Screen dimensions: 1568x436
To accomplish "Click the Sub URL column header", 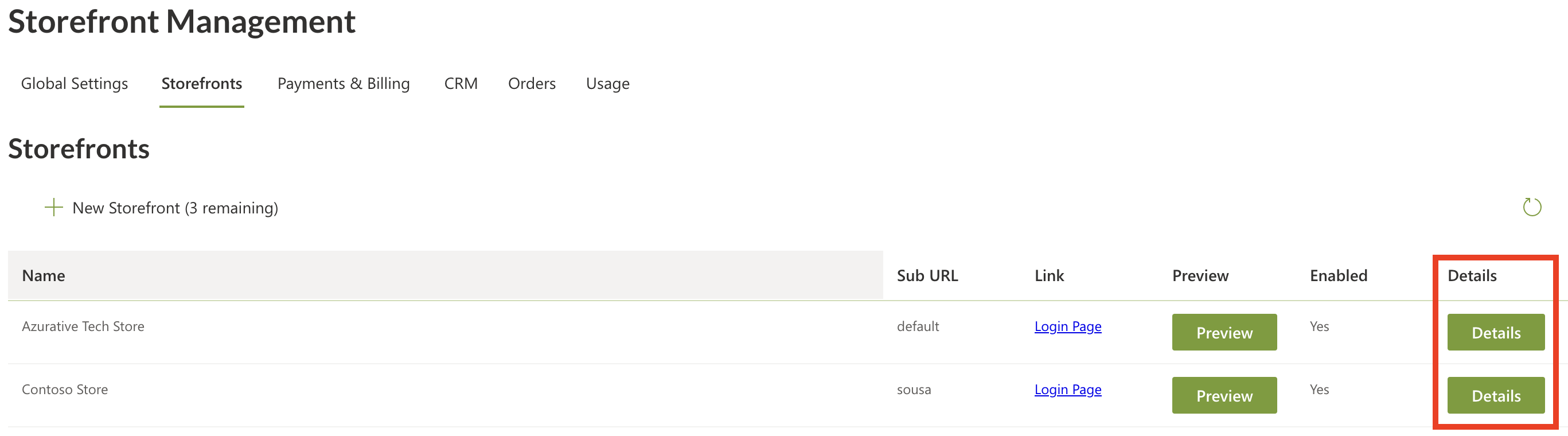I will click(927, 275).
